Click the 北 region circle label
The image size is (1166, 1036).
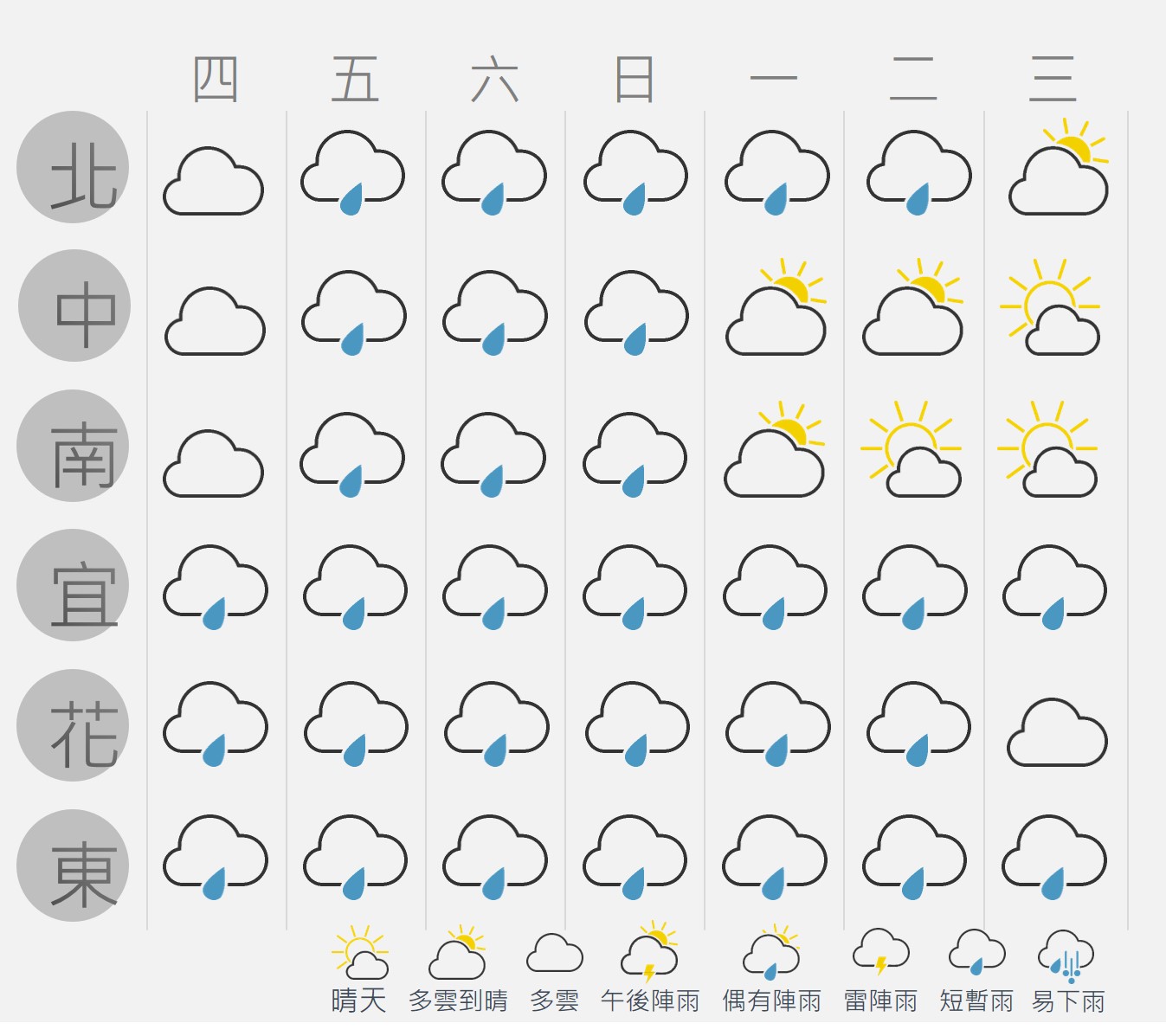(x=73, y=167)
